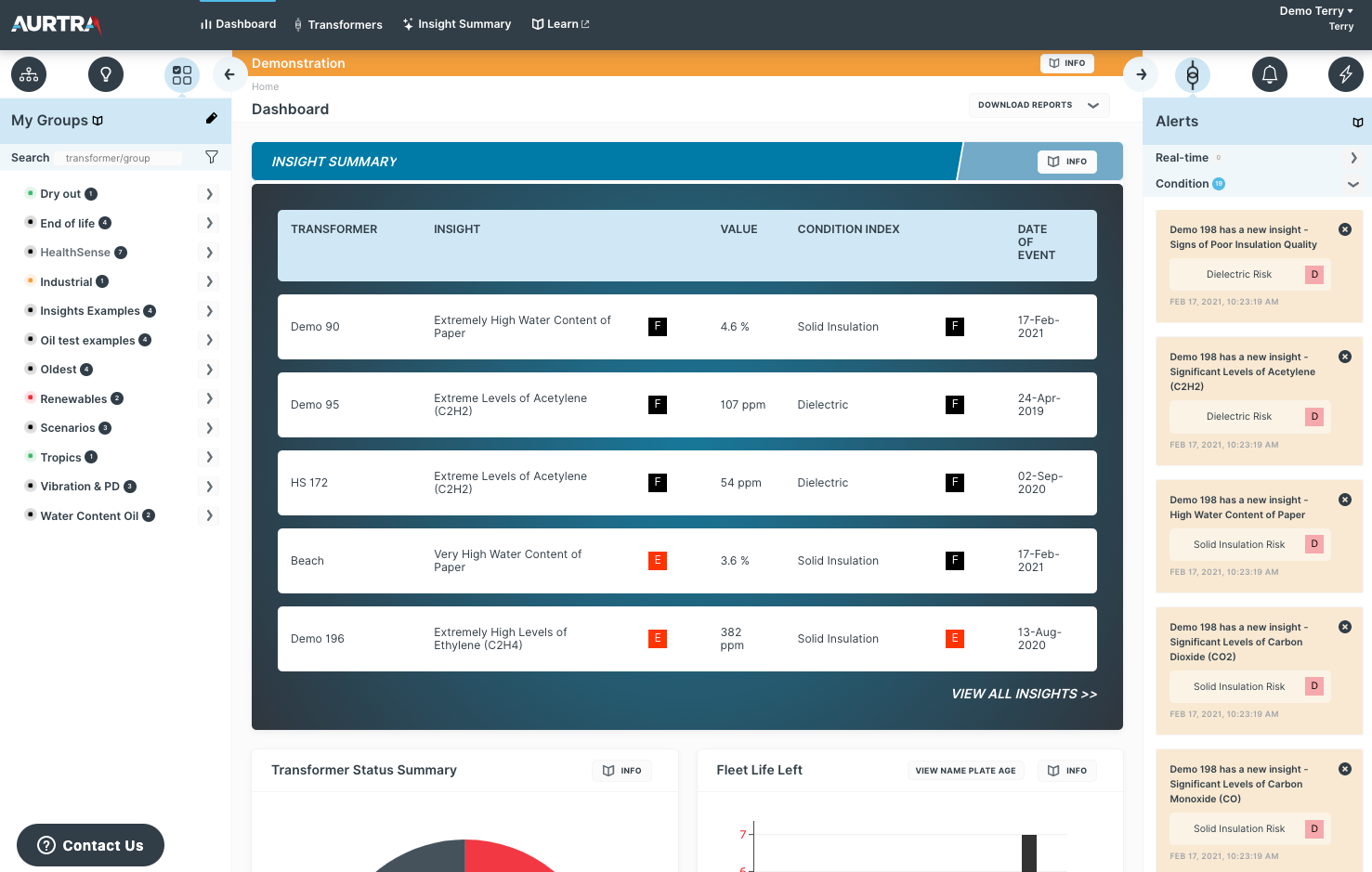
Task: Open View All Insights link
Action: coord(1024,695)
